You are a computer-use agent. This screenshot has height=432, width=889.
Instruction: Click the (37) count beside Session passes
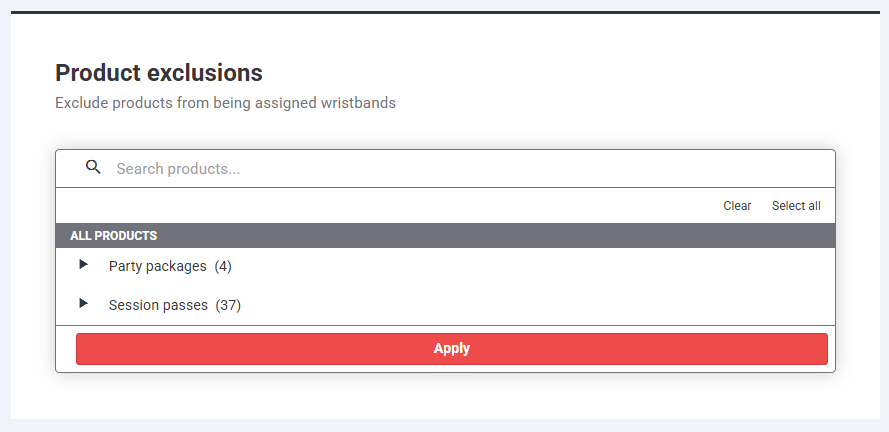point(228,304)
